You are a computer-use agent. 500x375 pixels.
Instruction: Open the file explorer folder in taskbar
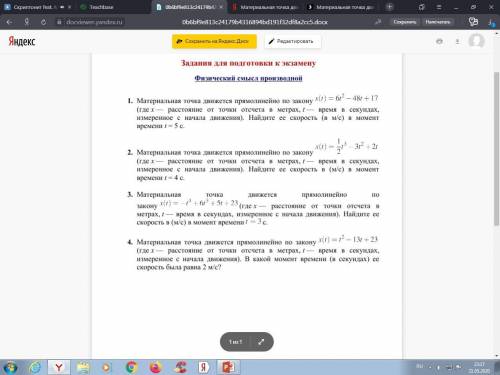(82, 367)
